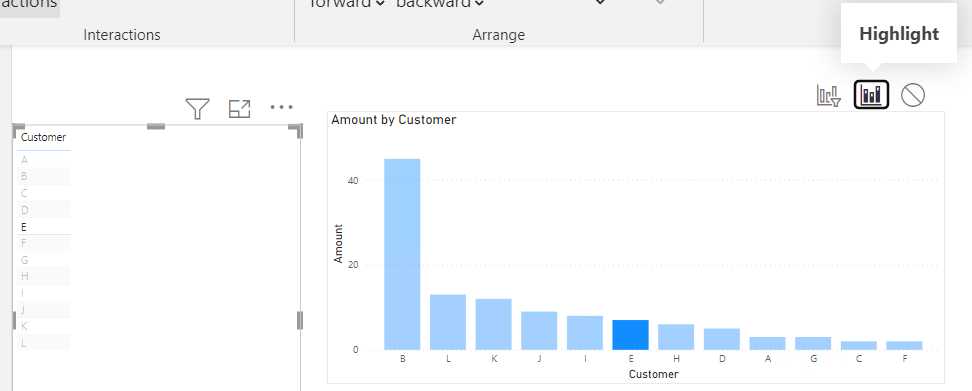This screenshot has width=972, height=391.
Task: Select customer J in the table
Action: coord(43,310)
